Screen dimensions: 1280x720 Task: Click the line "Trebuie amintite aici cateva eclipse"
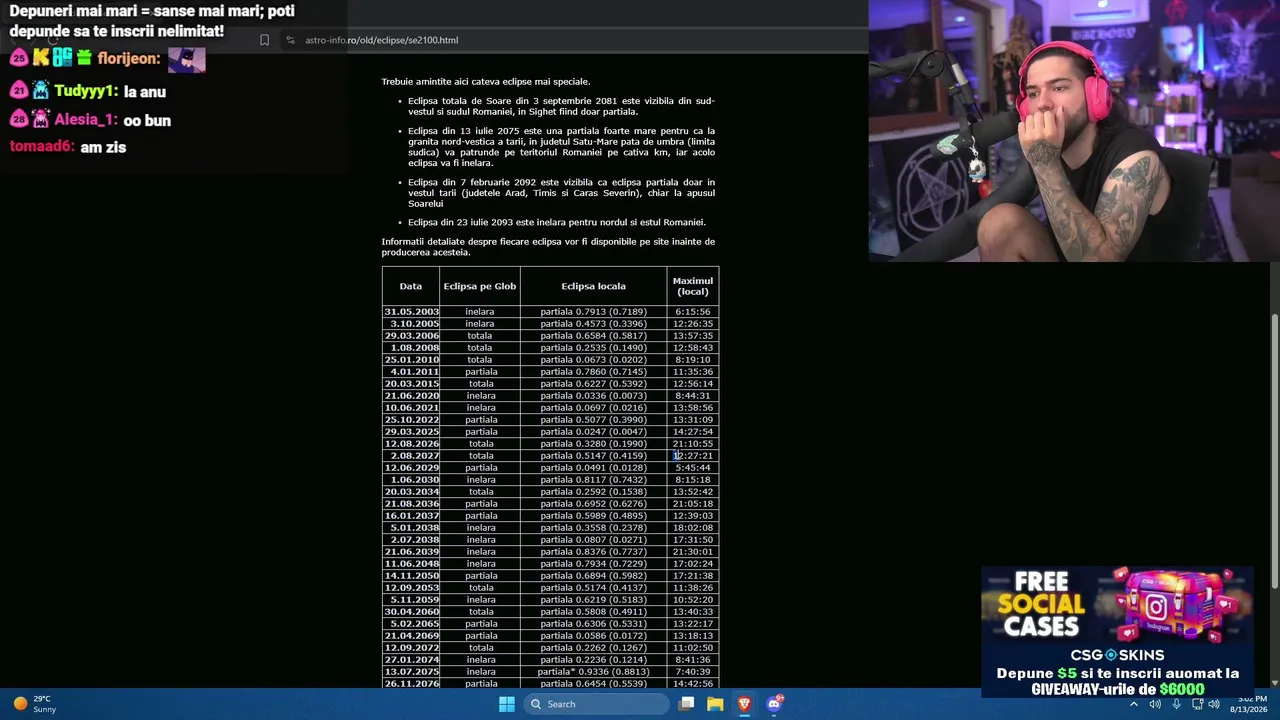coord(486,82)
